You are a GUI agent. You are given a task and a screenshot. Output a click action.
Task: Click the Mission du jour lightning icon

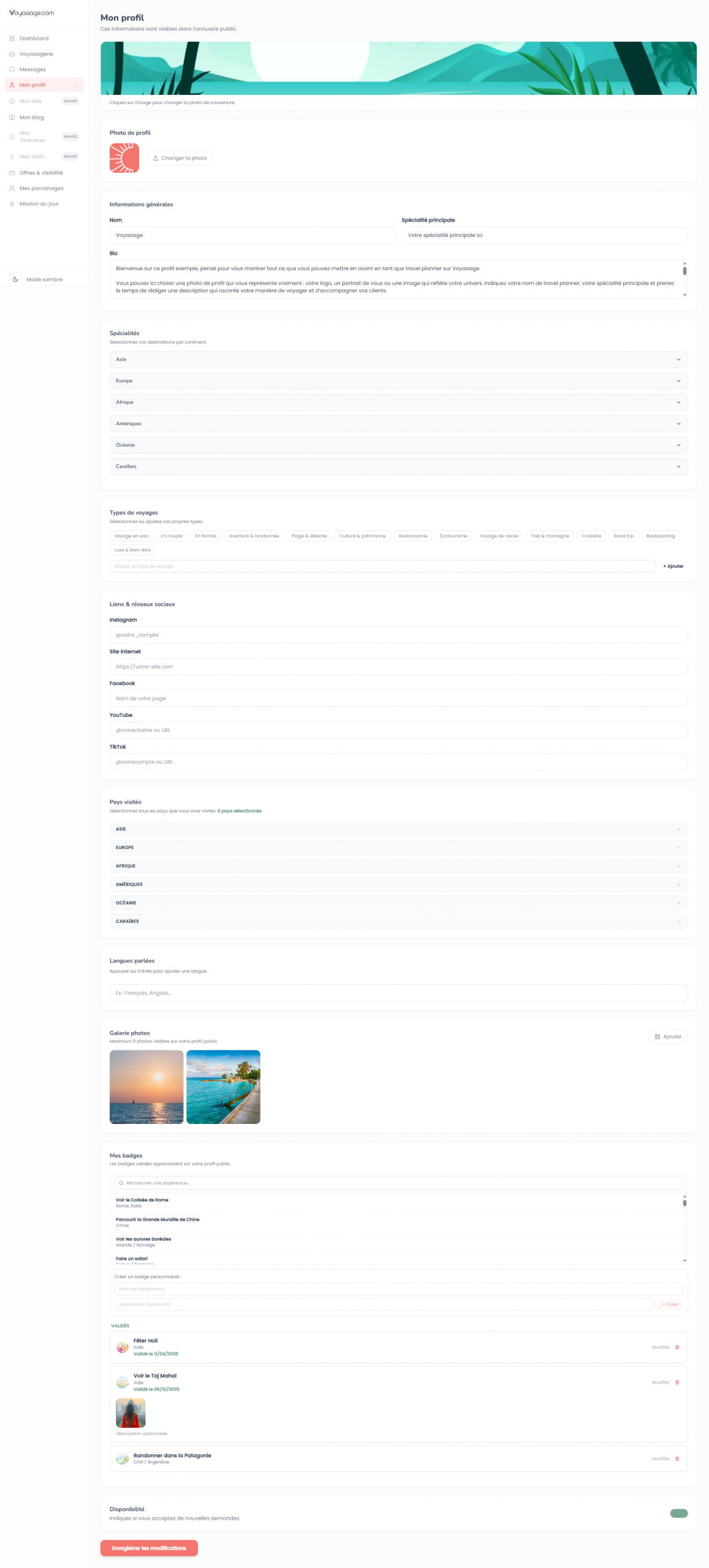coord(12,204)
